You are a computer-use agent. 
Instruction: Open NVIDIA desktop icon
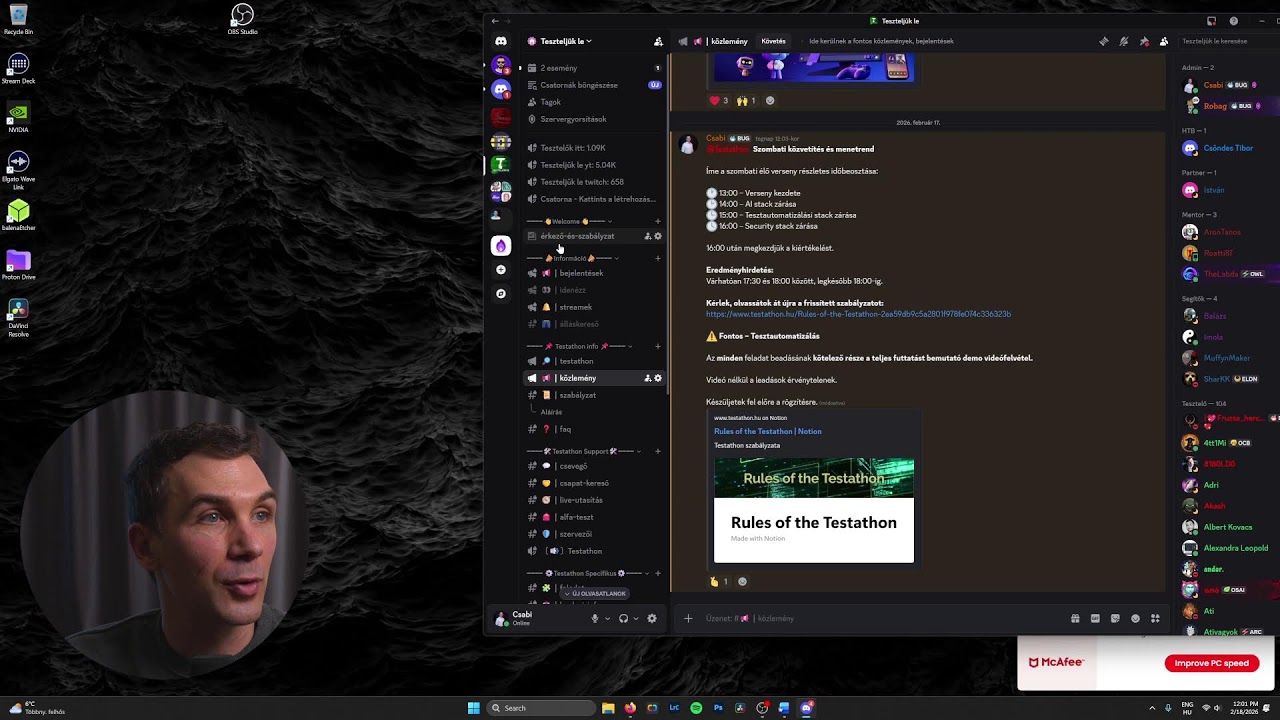18,118
